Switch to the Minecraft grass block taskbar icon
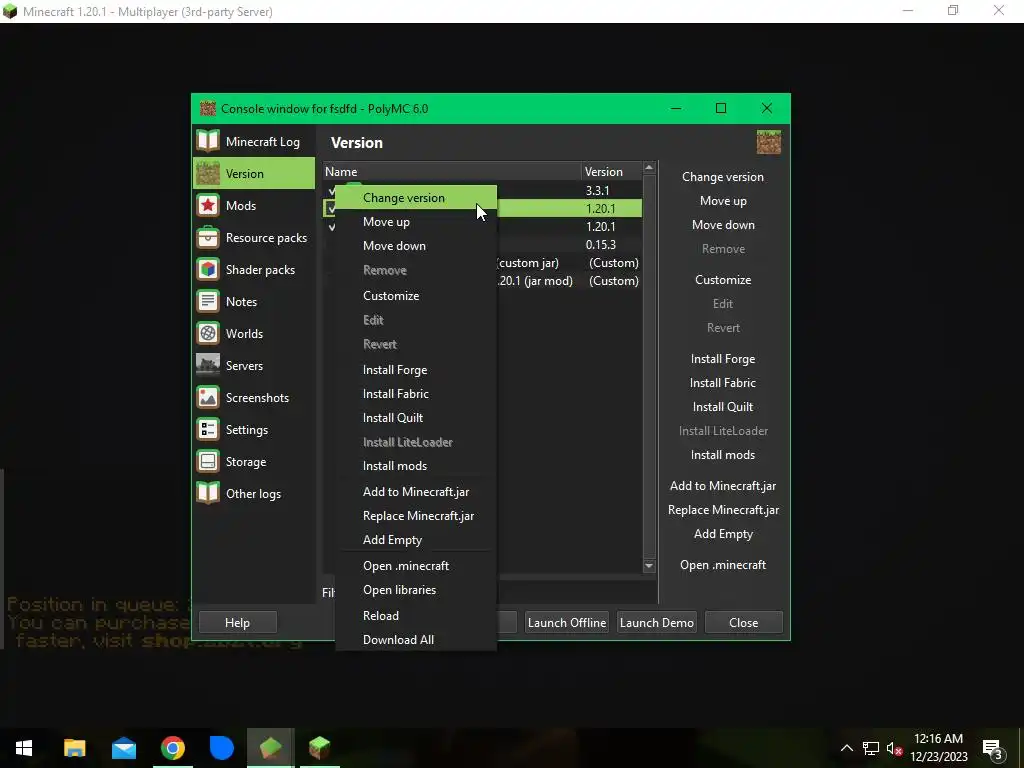The height and width of the screenshot is (768, 1024). [x=319, y=748]
